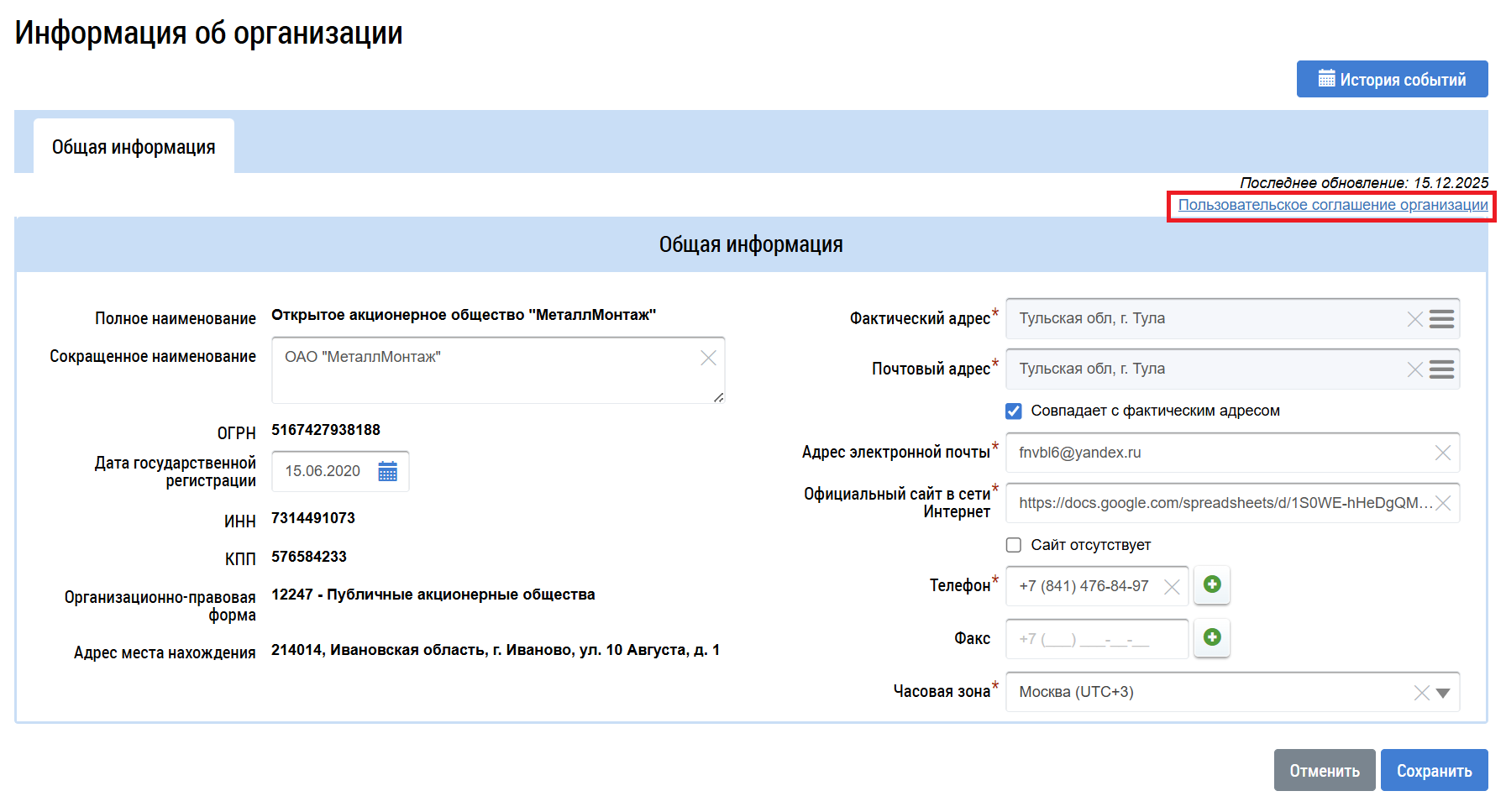Viewport: 1506px width, 812px height.
Task: Clear the short name text field
Action: (708, 358)
